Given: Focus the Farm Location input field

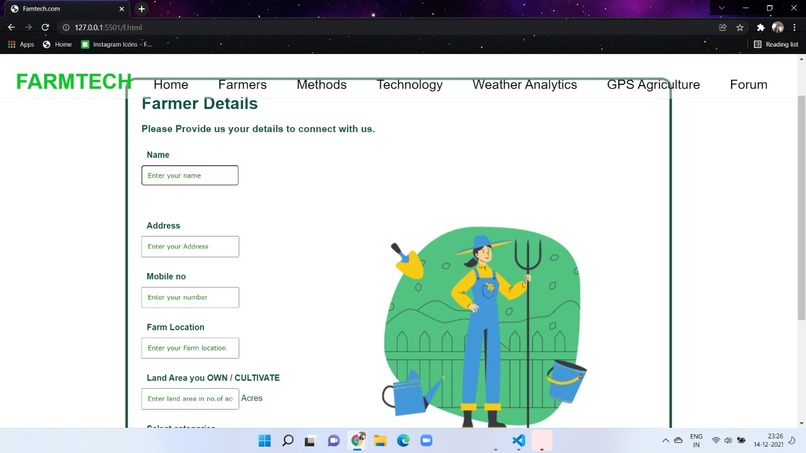Looking at the screenshot, I should pos(190,348).
